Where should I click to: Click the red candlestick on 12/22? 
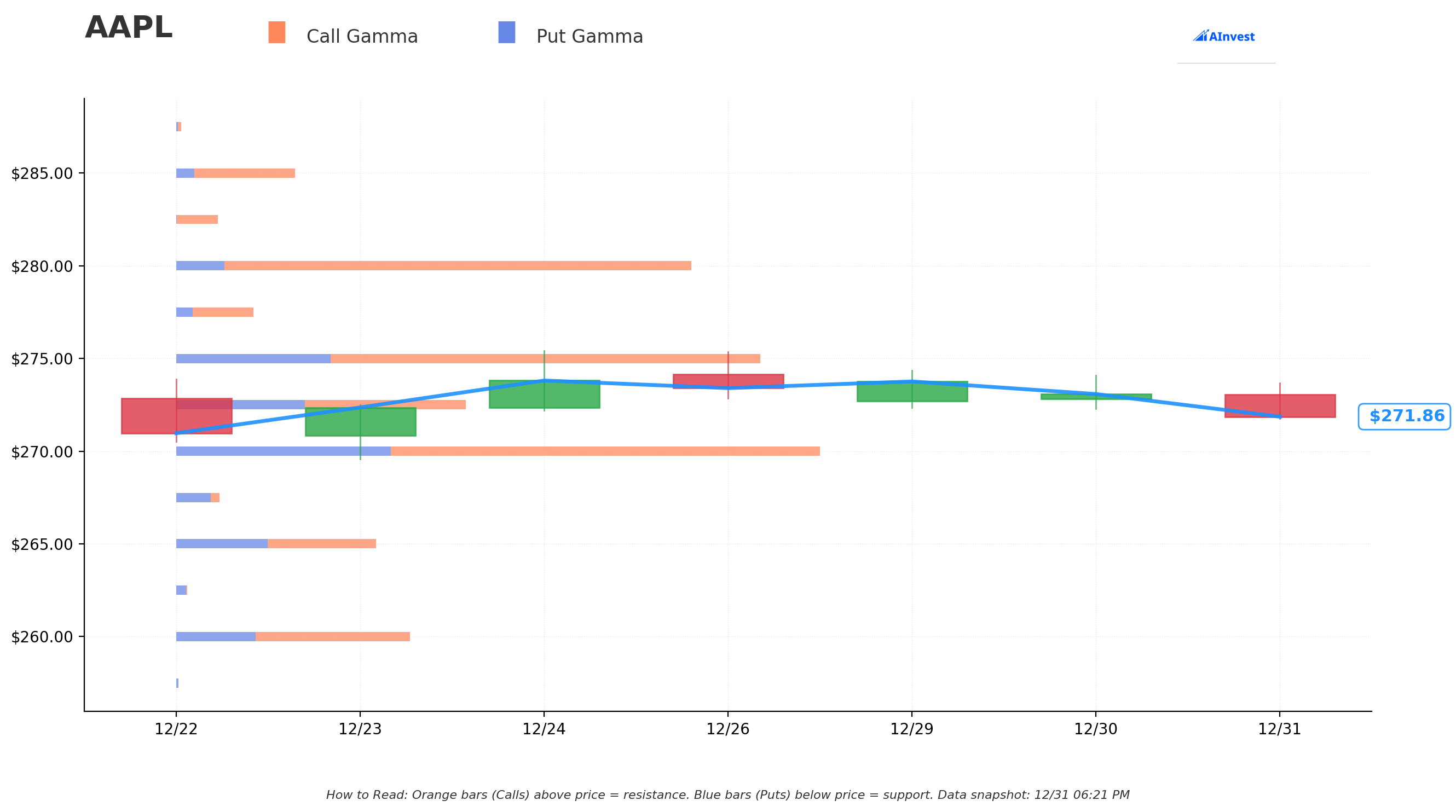pyautogui.click(x=176, y=416)
